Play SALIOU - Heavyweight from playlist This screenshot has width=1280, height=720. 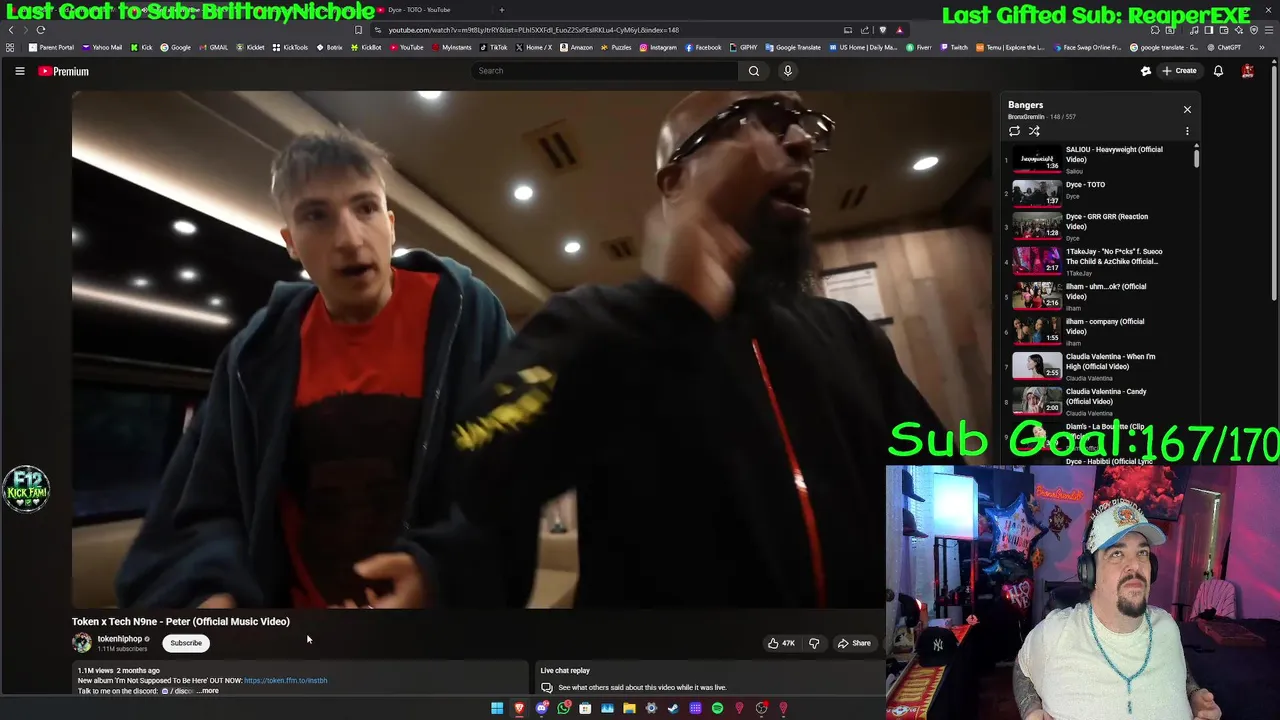pyautogui.click(x=1097, y=160)
